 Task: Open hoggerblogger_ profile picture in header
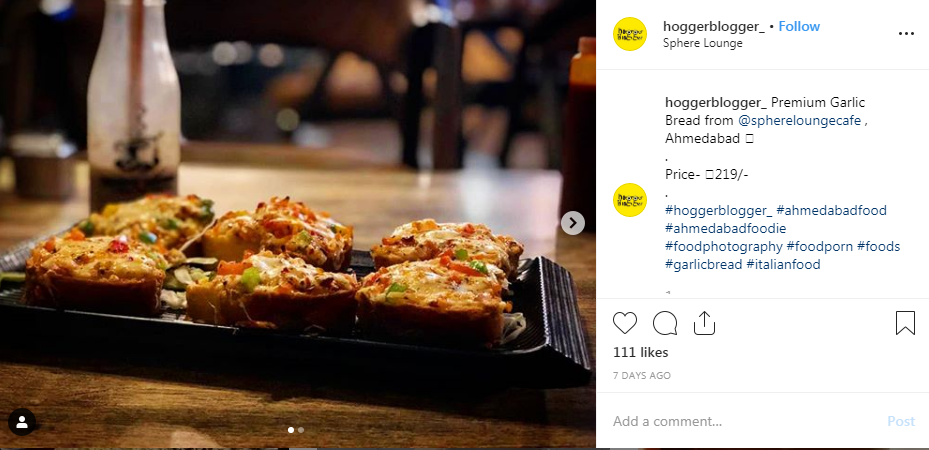point(629,34)
